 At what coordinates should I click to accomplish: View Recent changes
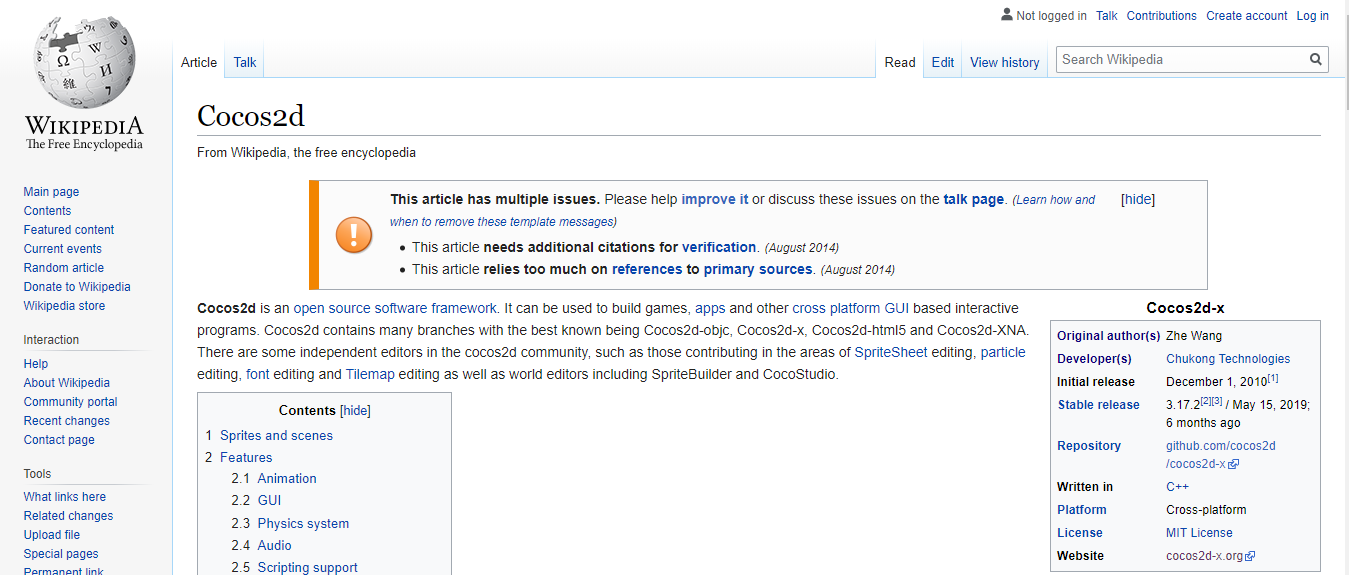67,421
